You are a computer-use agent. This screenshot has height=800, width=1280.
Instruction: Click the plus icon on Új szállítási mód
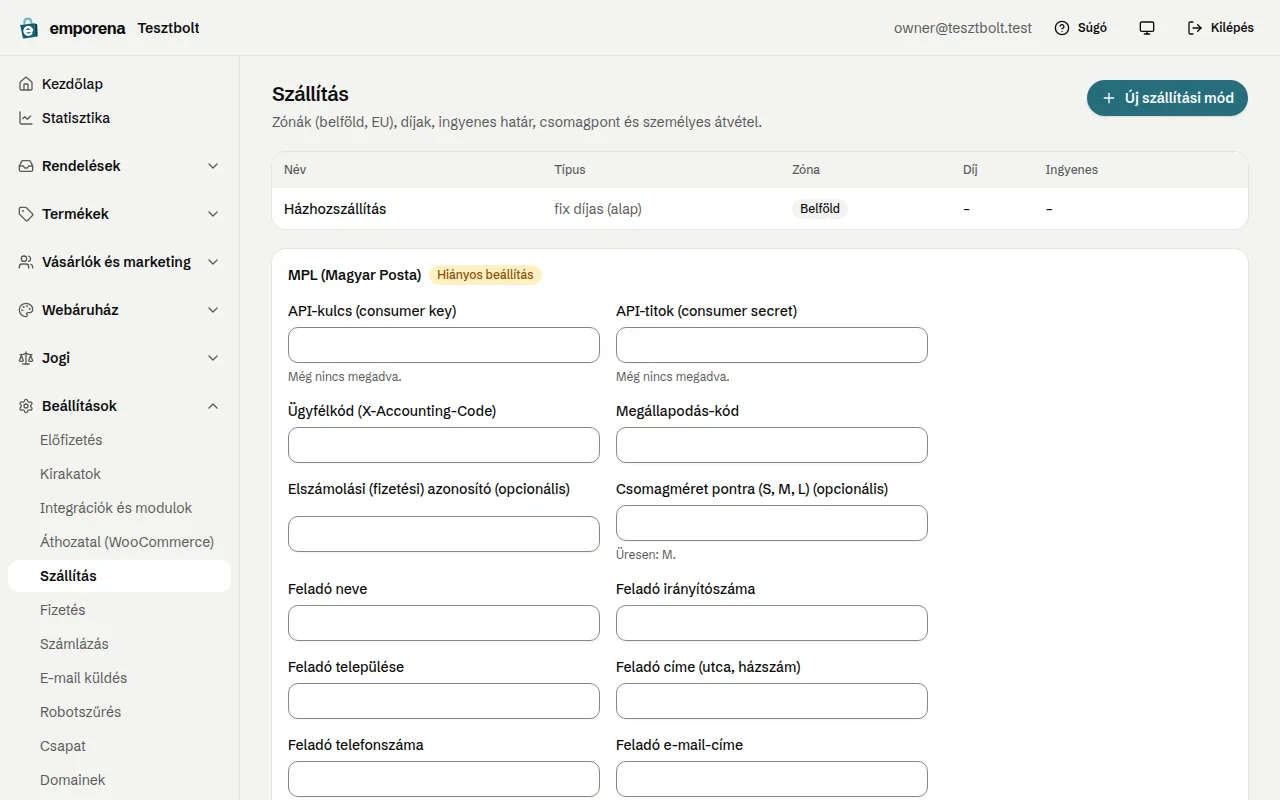tap(1108, 98)
